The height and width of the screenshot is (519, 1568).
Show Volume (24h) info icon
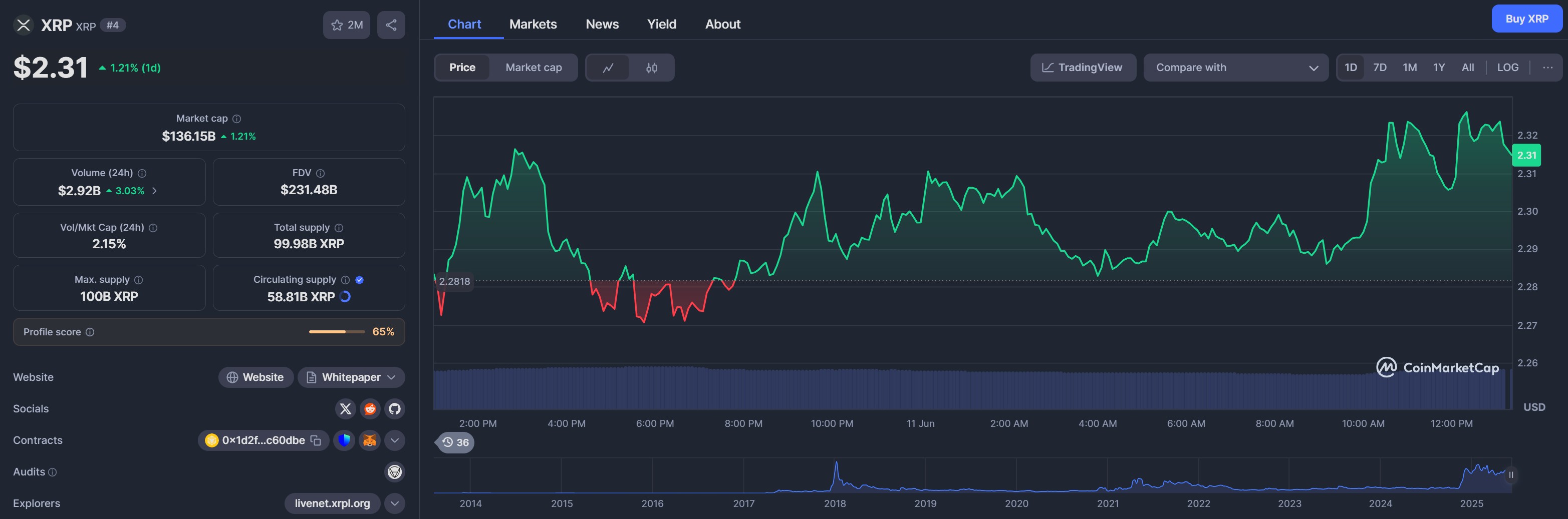(142, 173)
